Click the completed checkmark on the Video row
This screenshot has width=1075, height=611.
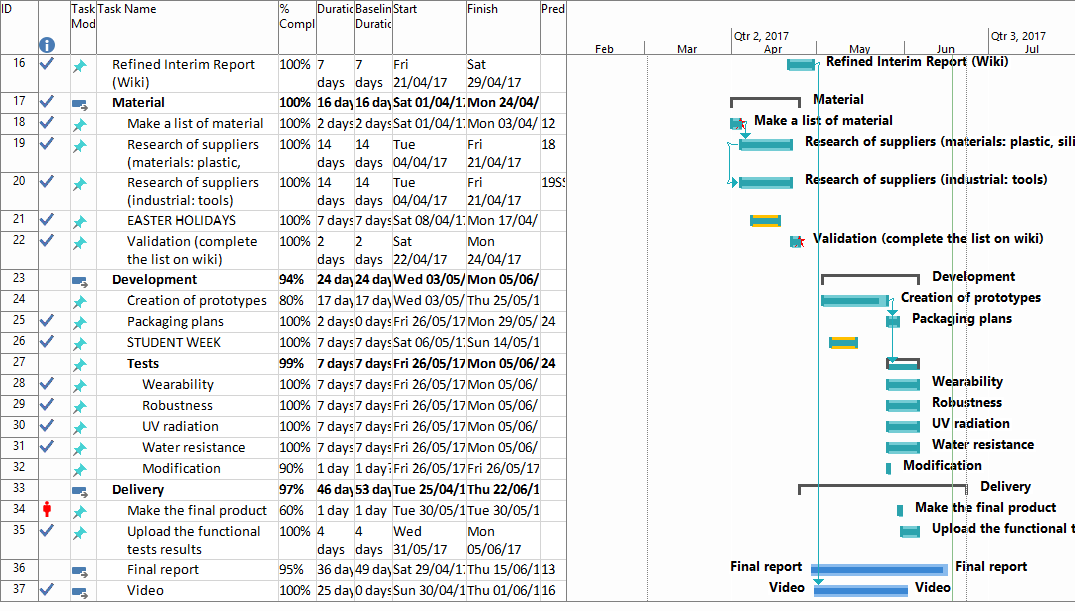pos(47,590)
